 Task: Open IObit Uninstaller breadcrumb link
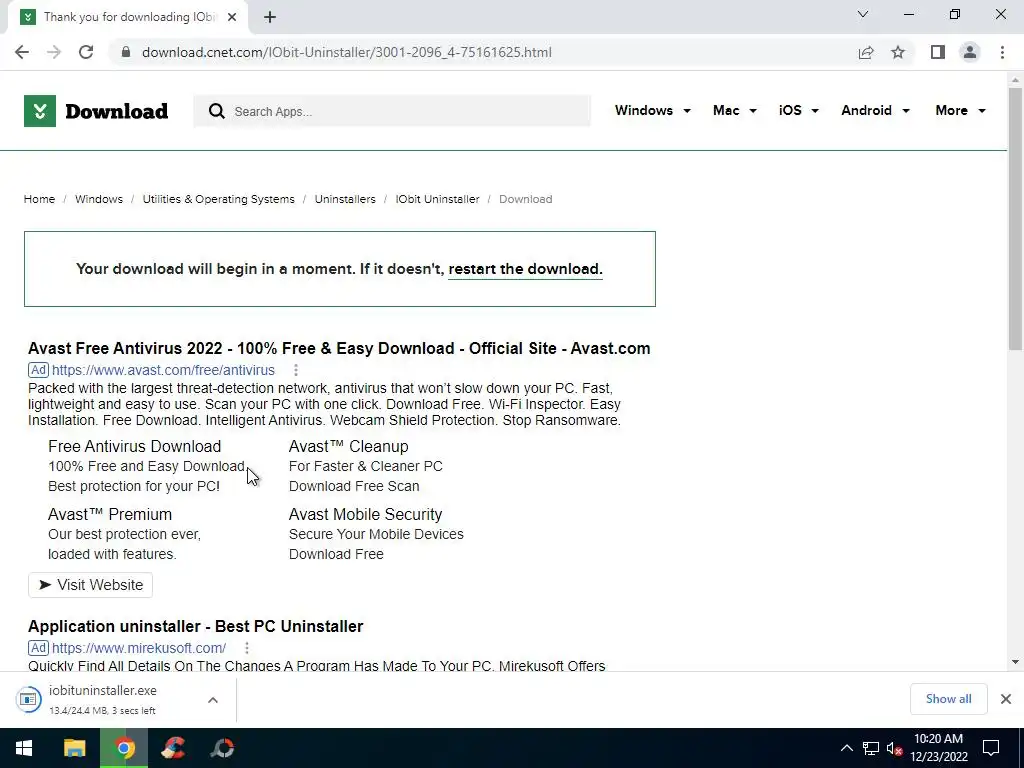pyautogui.click(x=437, y=199)
